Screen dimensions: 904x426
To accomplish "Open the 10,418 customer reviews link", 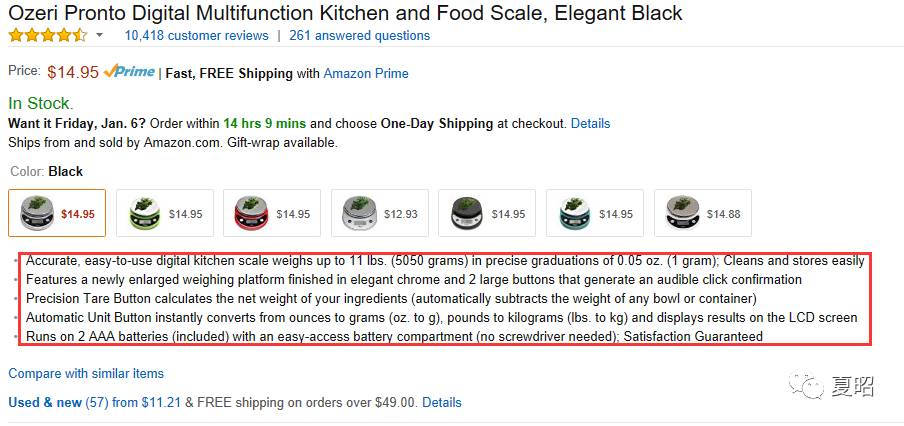I will click(x=196, y=35).
